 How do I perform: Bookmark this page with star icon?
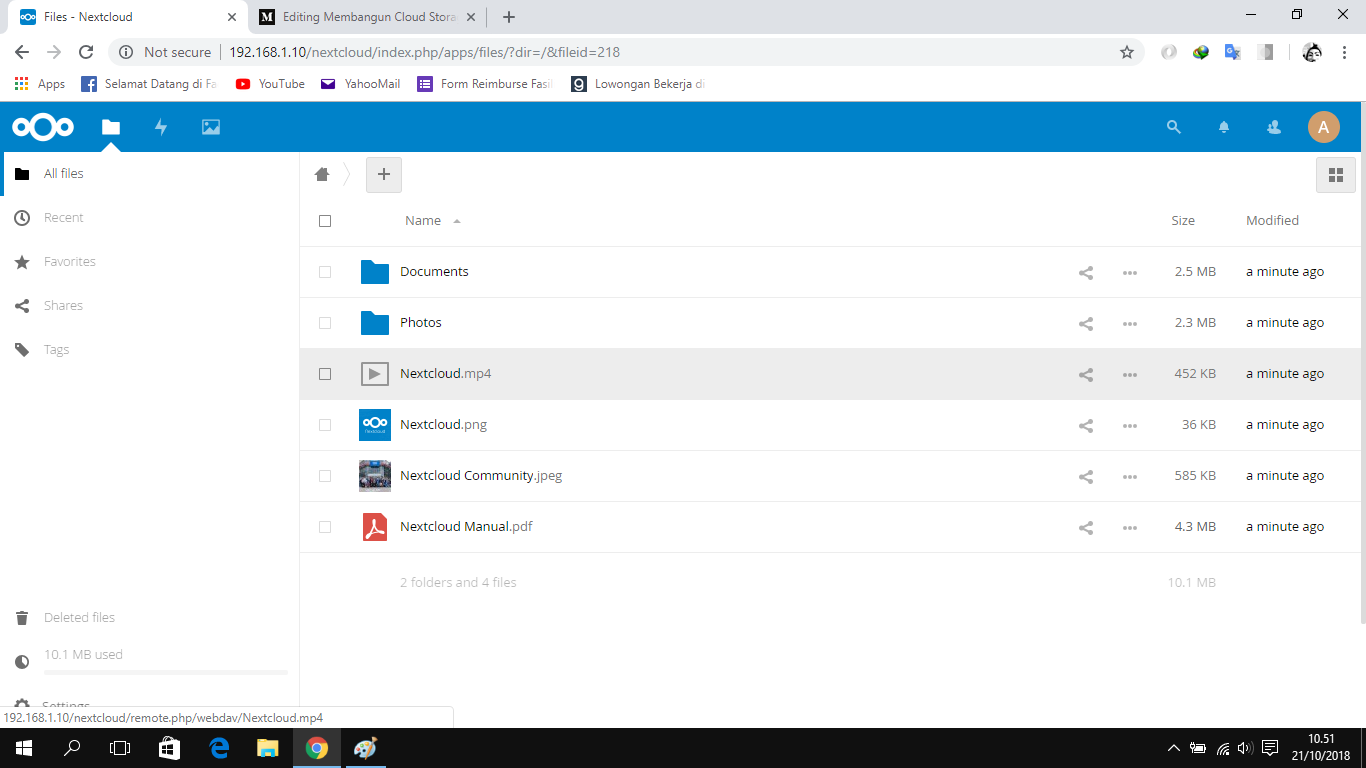click(1127, 52)
